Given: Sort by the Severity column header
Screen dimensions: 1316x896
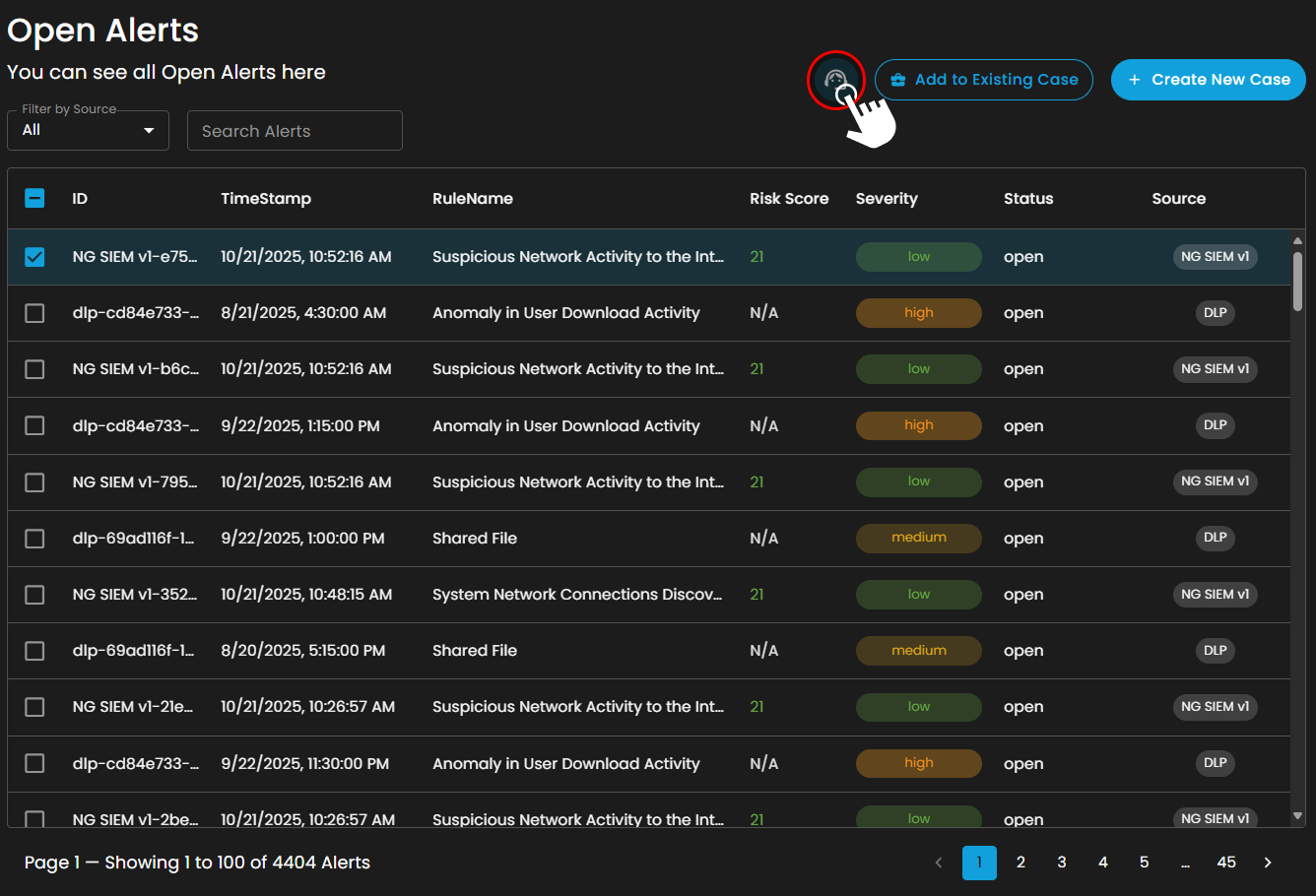Looking at the screenshot, I should pyautogui.click(x=886, y=198).
